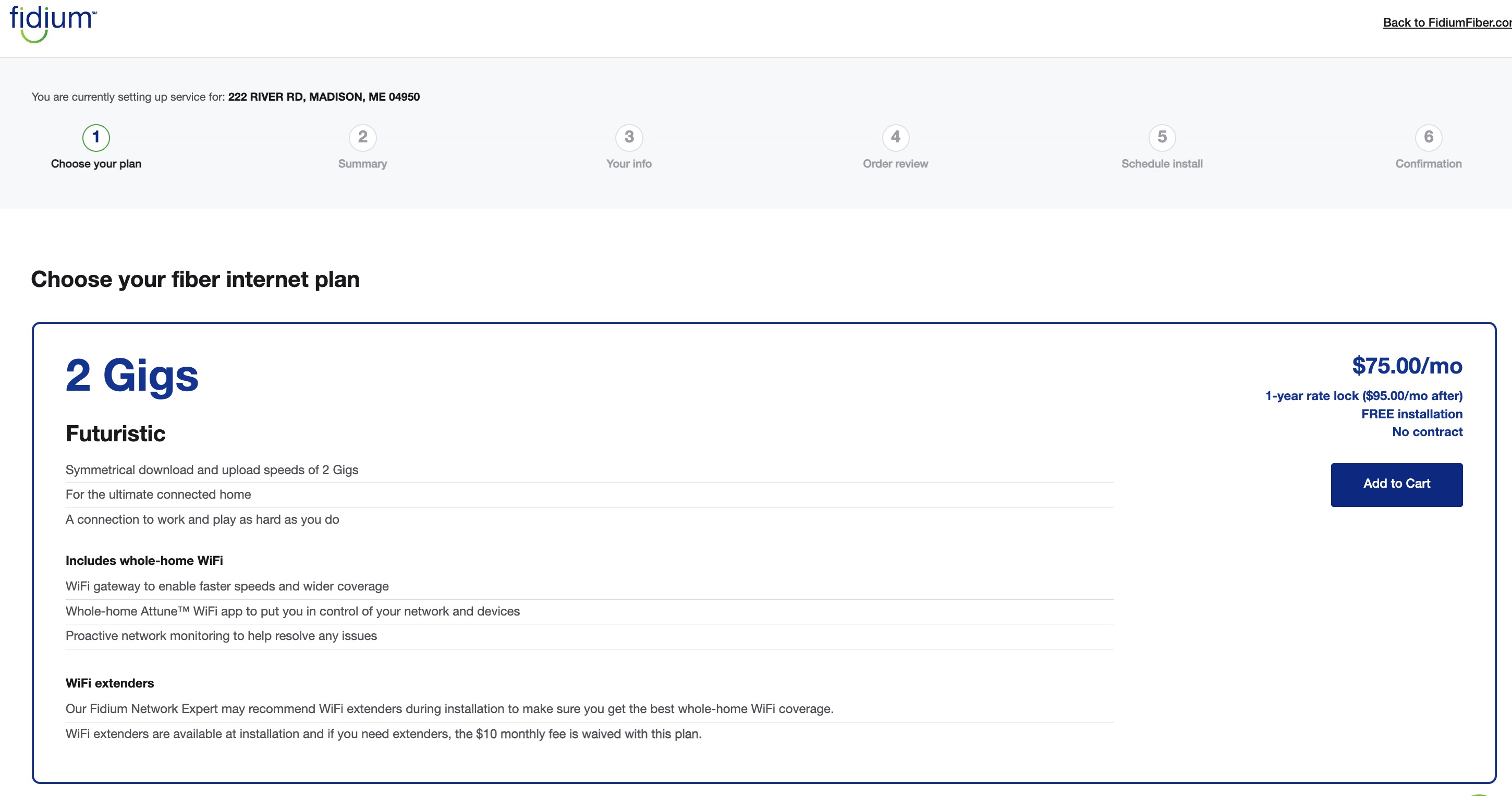Click 'Whole-home Attune WiFi app' line
The width and height of the screenshot is (1512, 796).
(x=293, y=611)
